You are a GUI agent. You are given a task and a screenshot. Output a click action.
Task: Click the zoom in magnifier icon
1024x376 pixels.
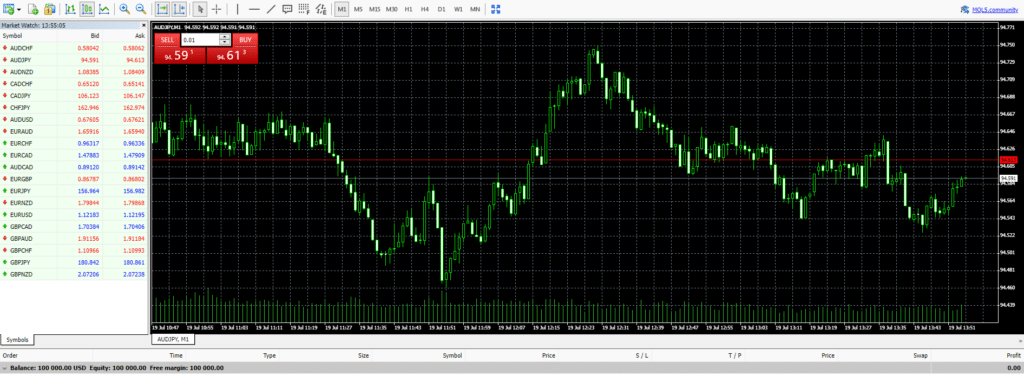(124, 9)
